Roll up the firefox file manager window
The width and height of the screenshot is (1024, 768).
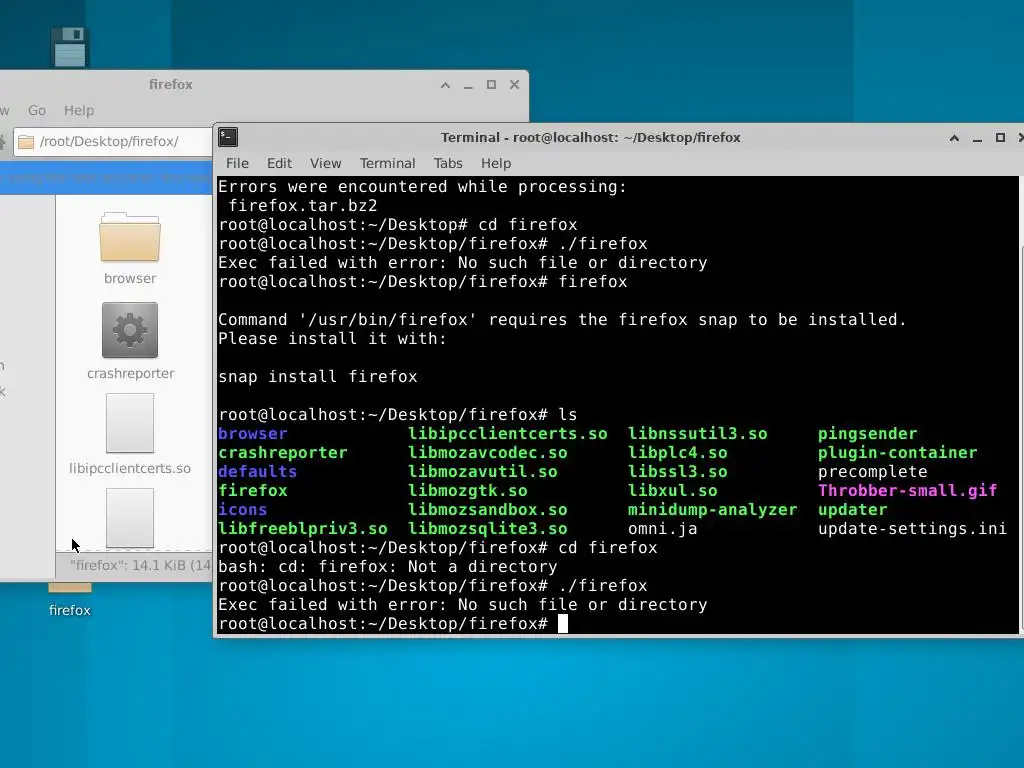[x=445, y=85]
